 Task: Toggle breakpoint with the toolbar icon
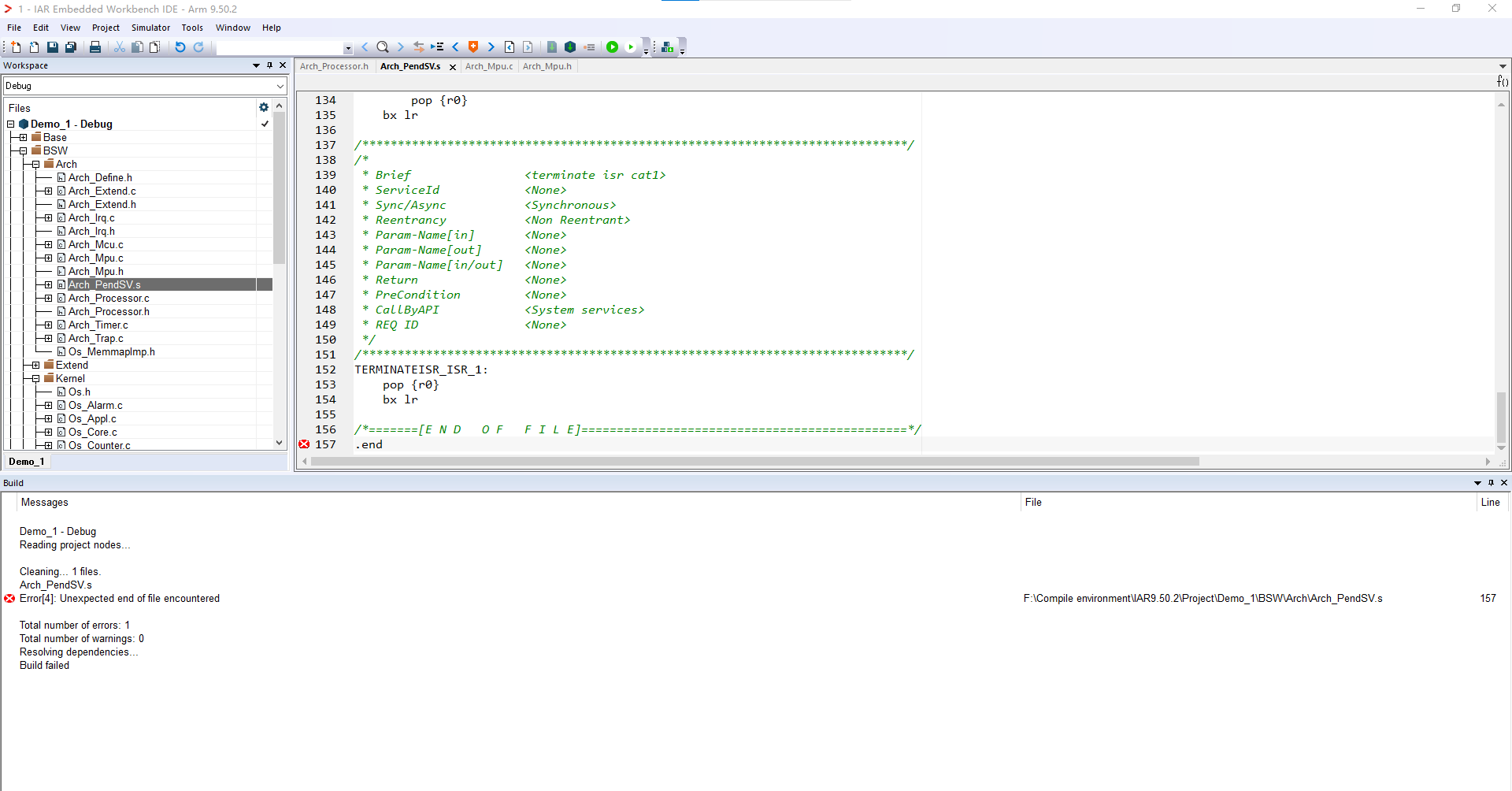pyautogui.click(x=589, y=47)
